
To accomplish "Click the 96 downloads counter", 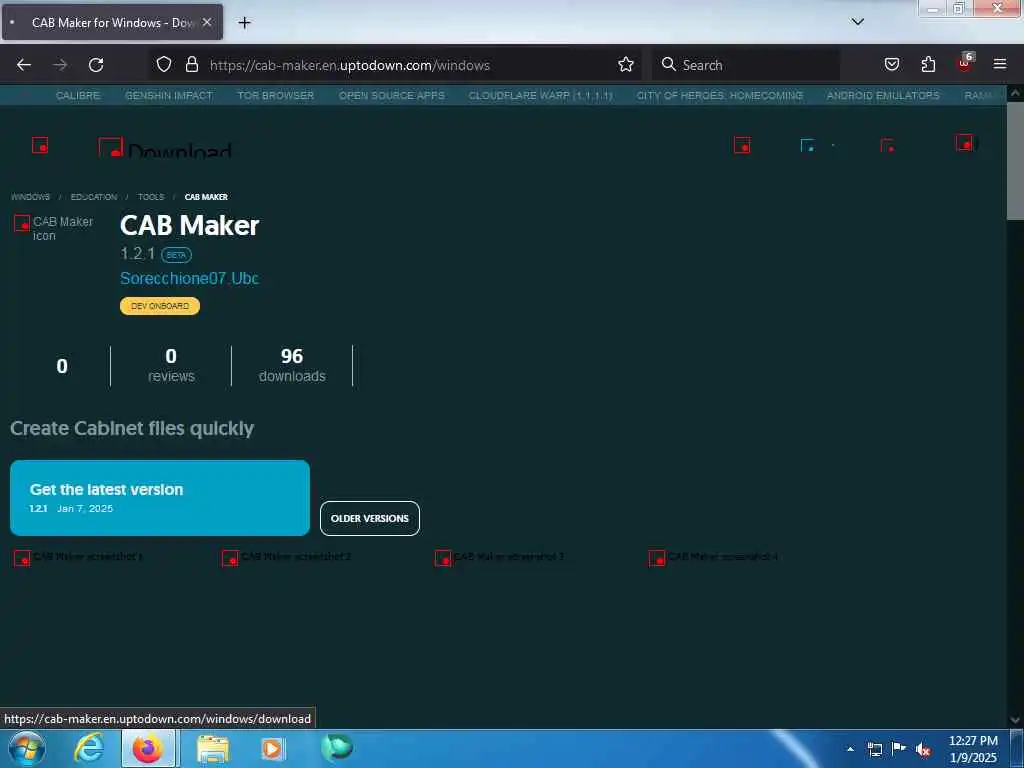I will pos(292,365).
